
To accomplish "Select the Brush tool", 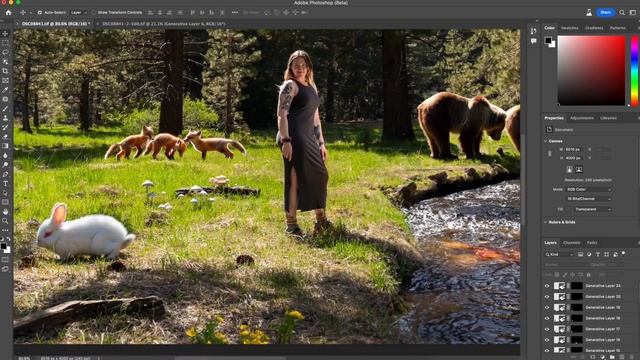I will click(x=5, y=109).
